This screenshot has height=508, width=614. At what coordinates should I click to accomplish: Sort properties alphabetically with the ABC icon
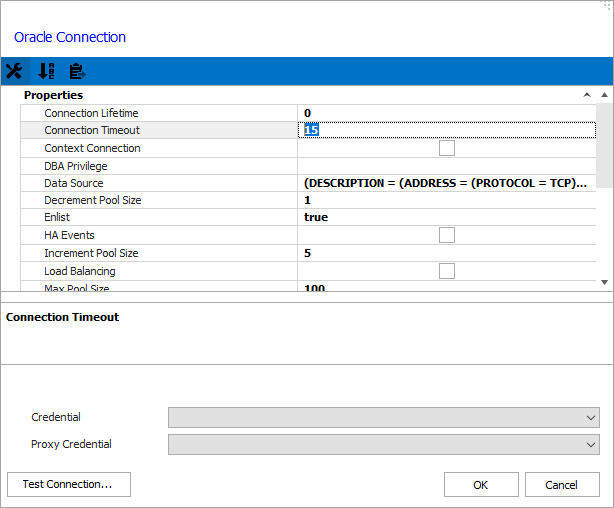[x=46, y=71]
